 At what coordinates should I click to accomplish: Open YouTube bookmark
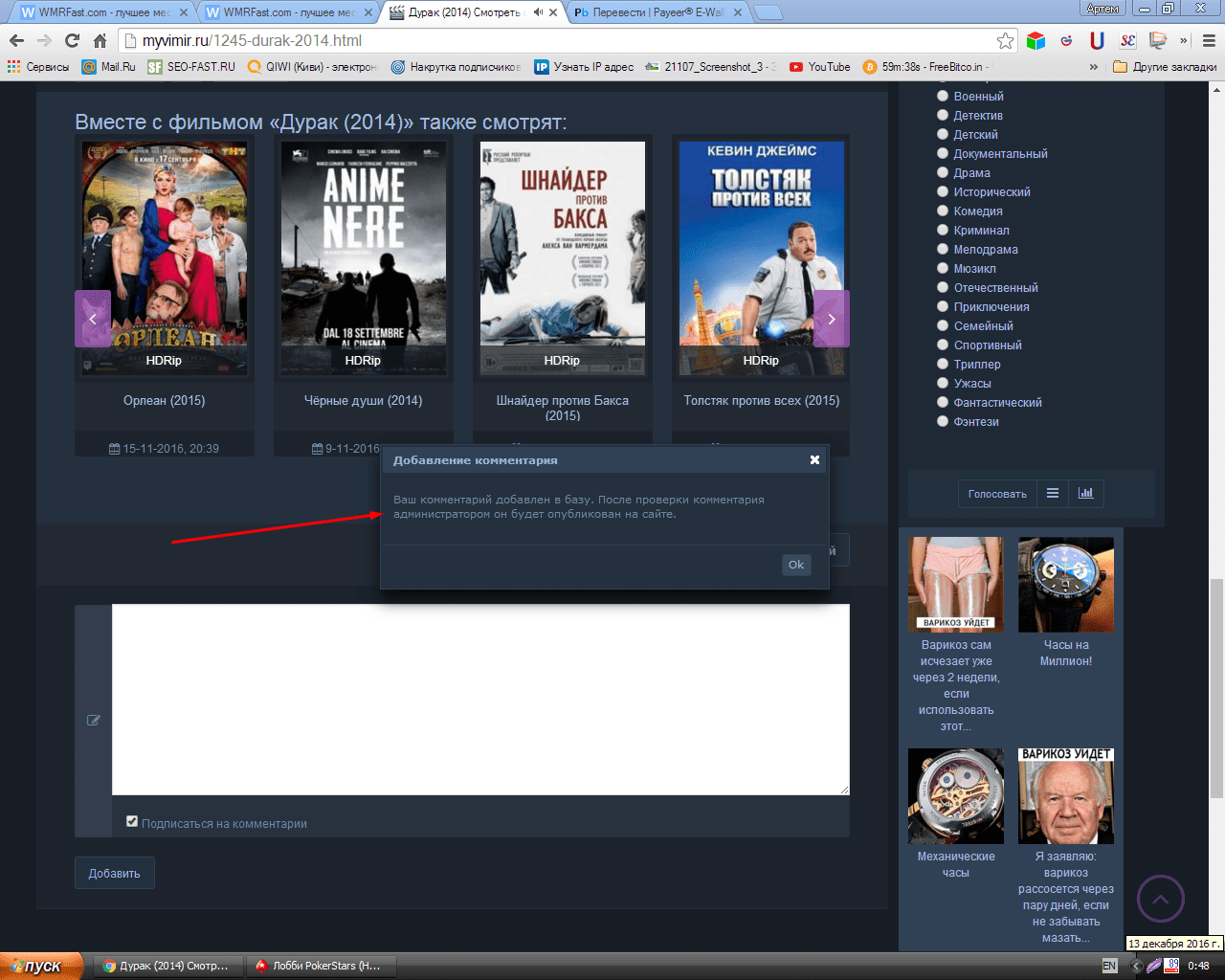coord(820,67)
